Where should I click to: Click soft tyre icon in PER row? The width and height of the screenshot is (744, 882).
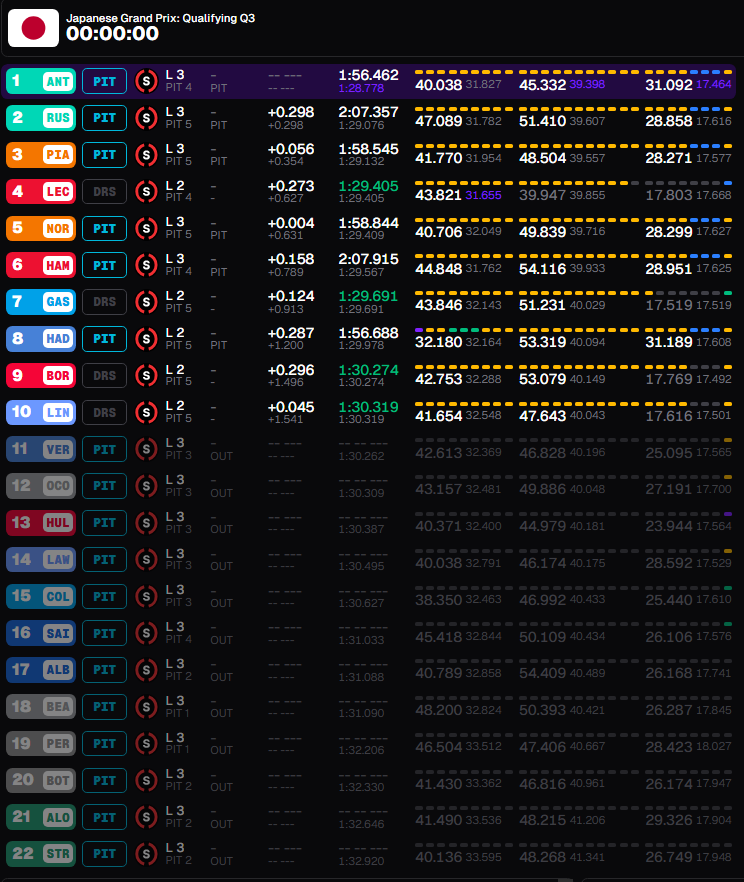click(146, 744)
